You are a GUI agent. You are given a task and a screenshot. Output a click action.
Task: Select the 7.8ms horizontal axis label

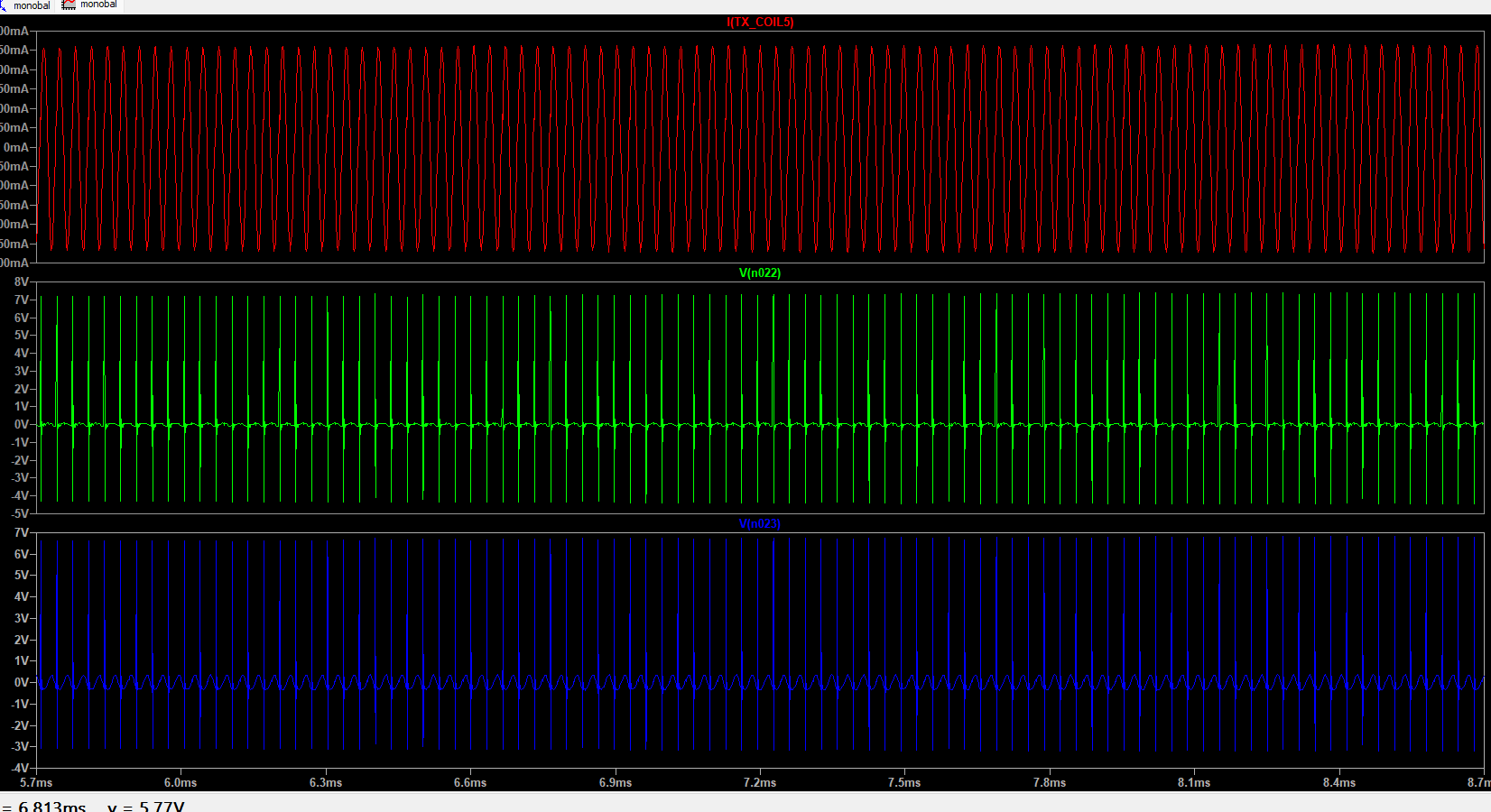pos(1050,782)
